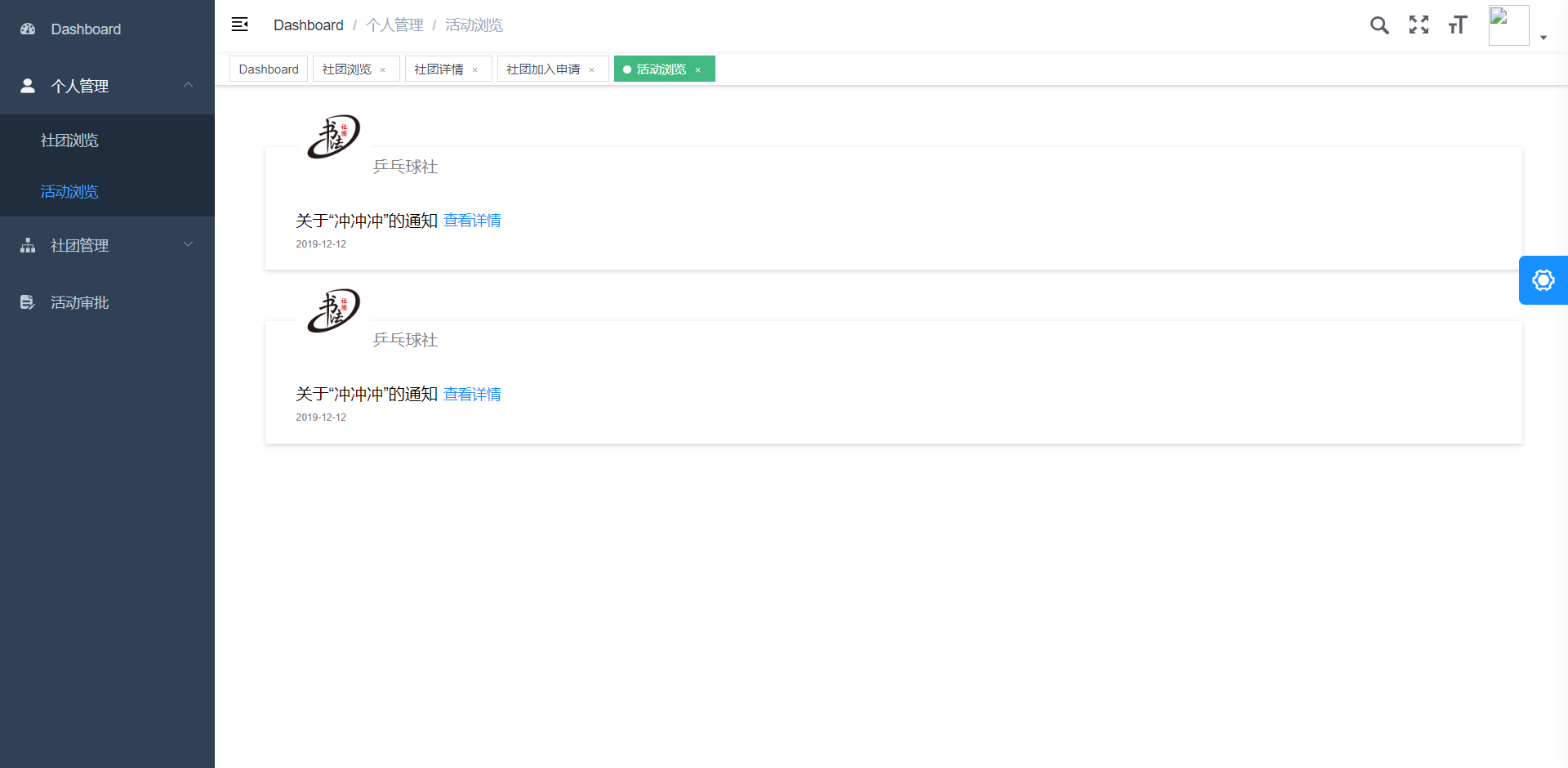
Task: Select 社团浏览 in the sidebar
Action: click(x=69, y=141)
